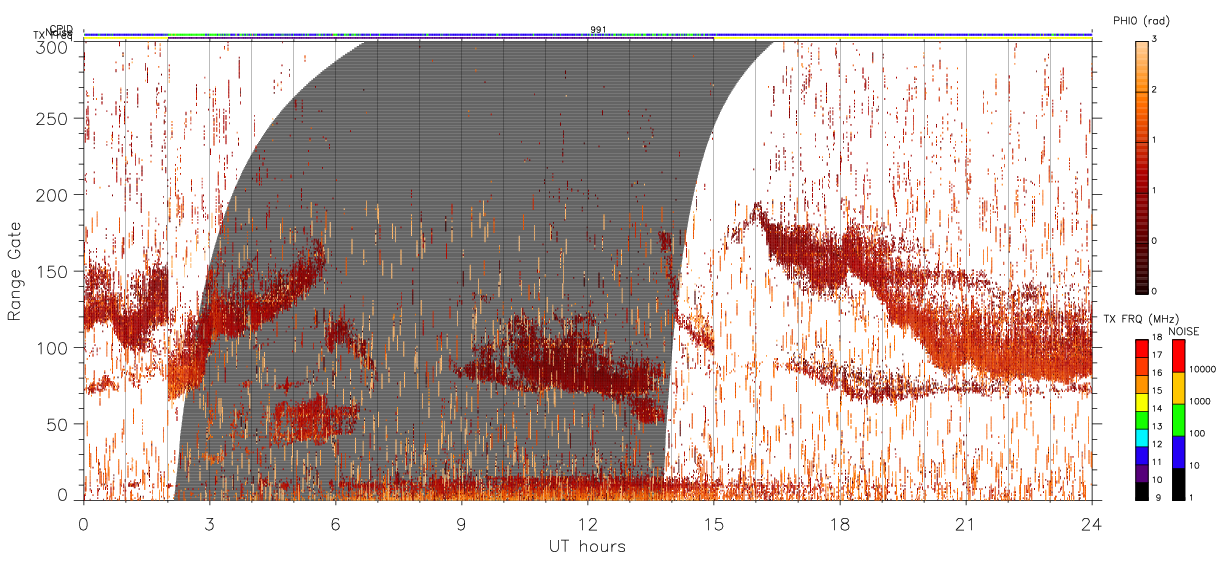
Task: Click the 100 label on Range Gate axis
Action: tap(53, 347)
